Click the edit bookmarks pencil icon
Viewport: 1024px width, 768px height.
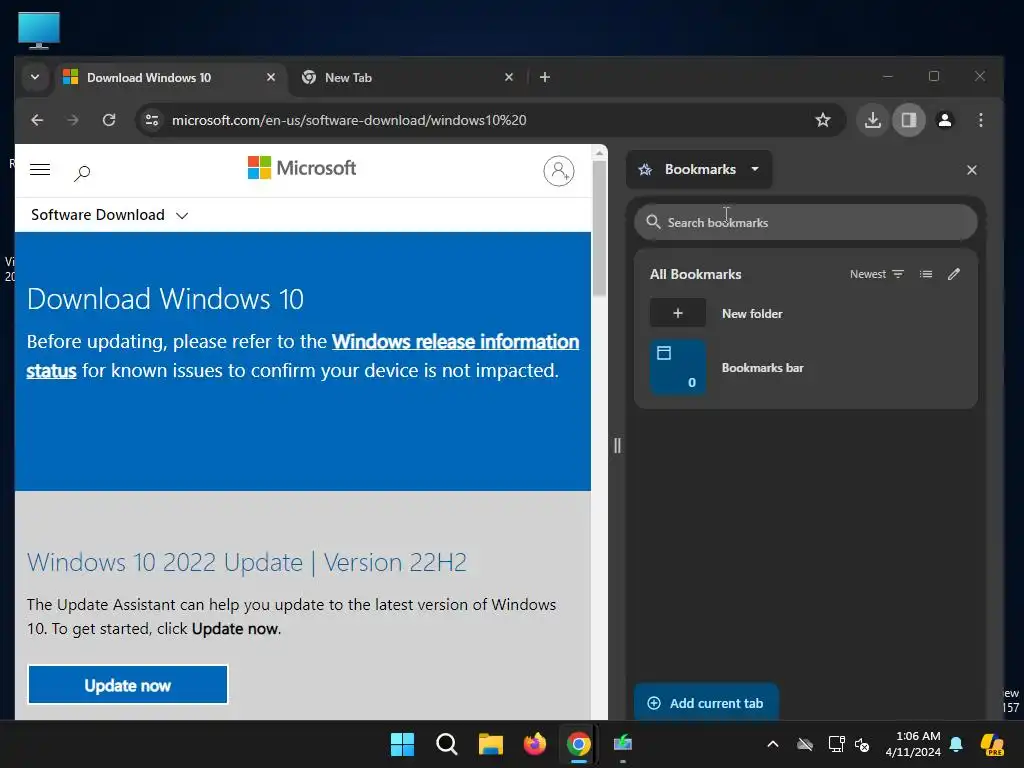click(954, 274)
